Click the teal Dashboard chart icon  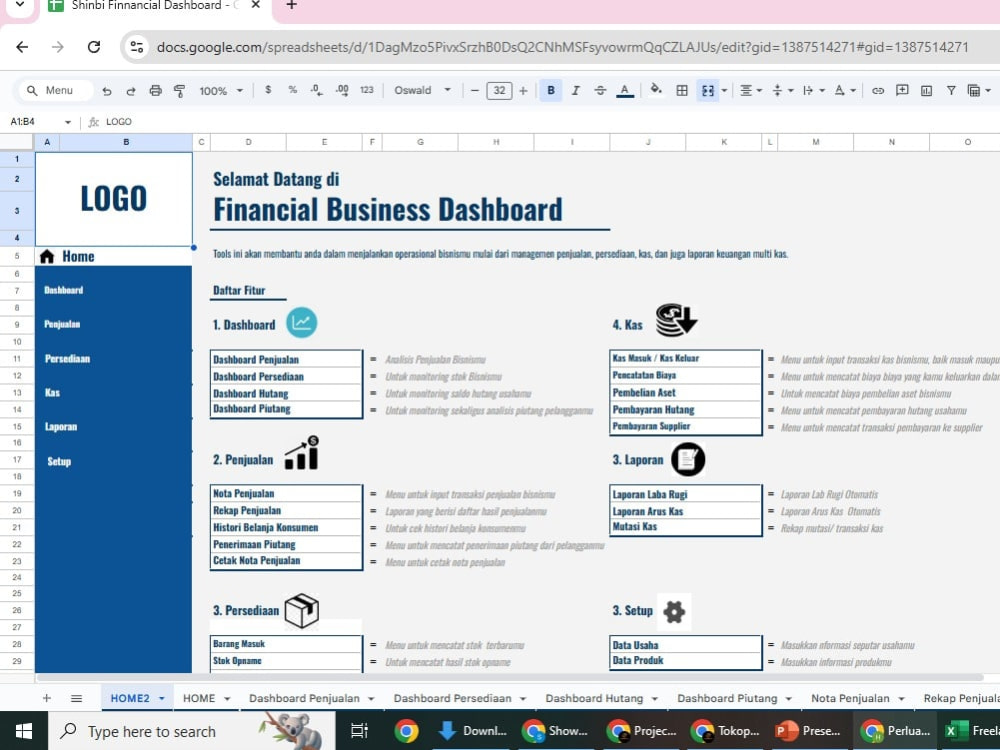(x=301, y=322)
